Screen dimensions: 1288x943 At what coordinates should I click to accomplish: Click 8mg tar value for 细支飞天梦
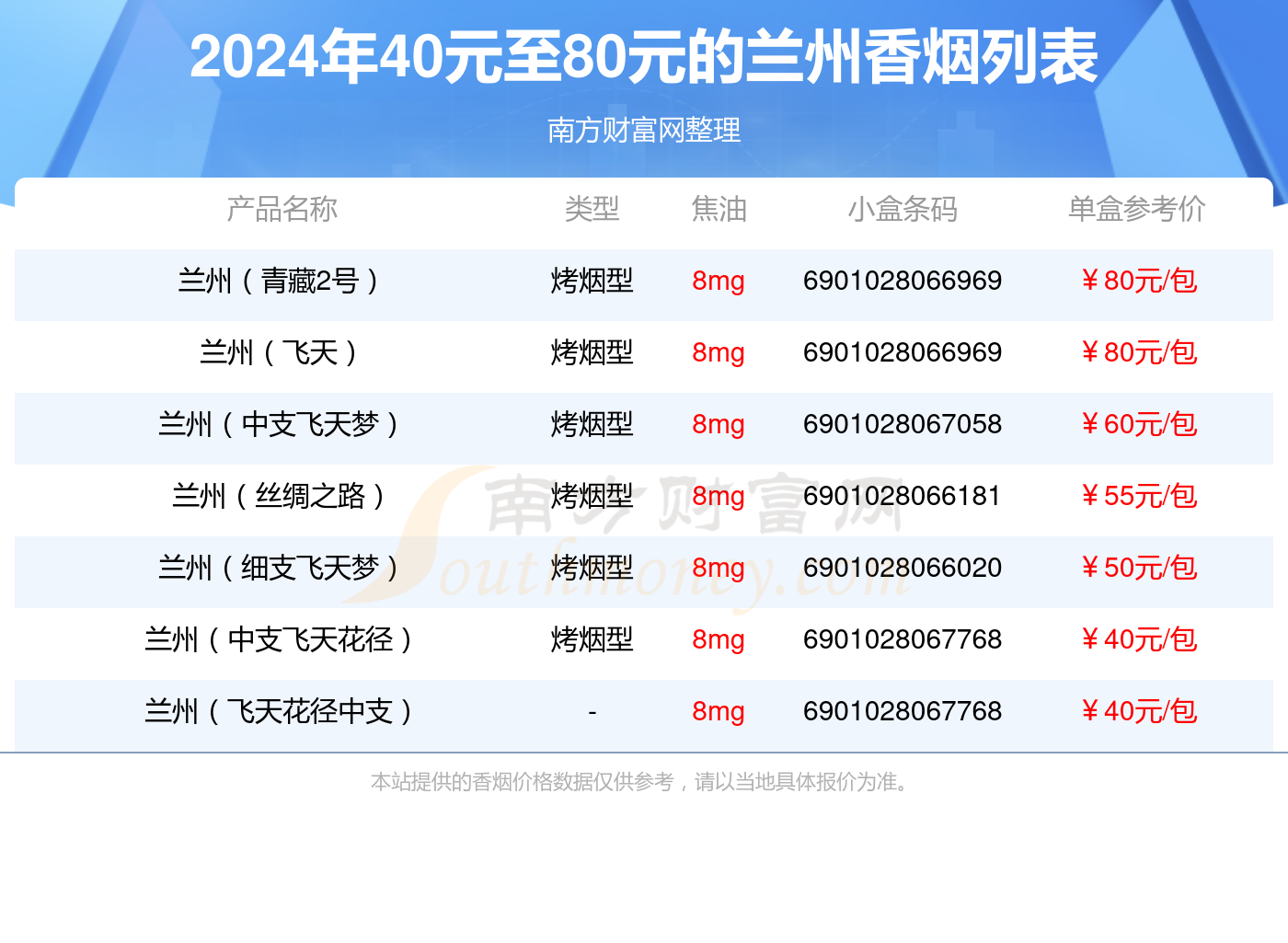719,568
